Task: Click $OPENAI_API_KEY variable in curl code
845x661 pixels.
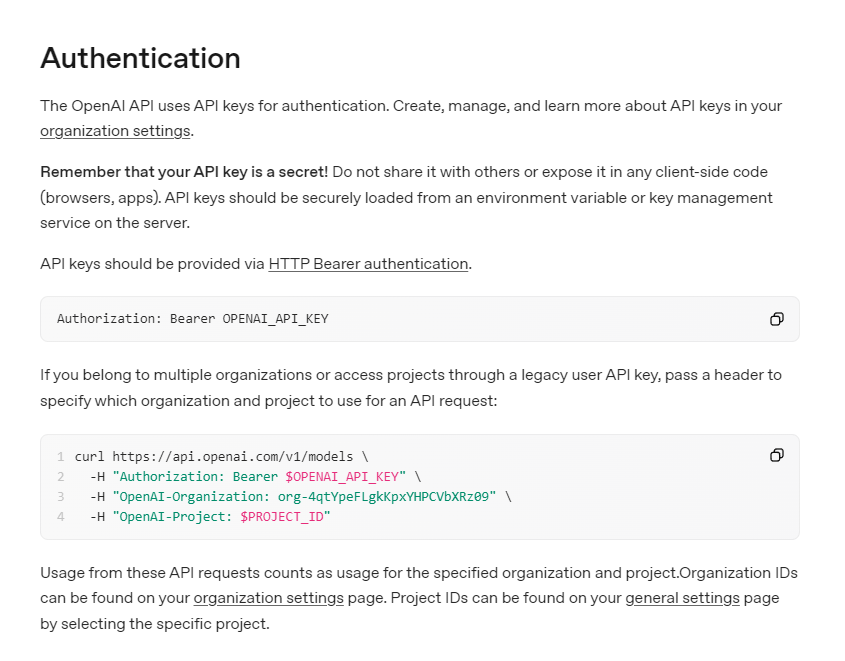Action: 342,477
